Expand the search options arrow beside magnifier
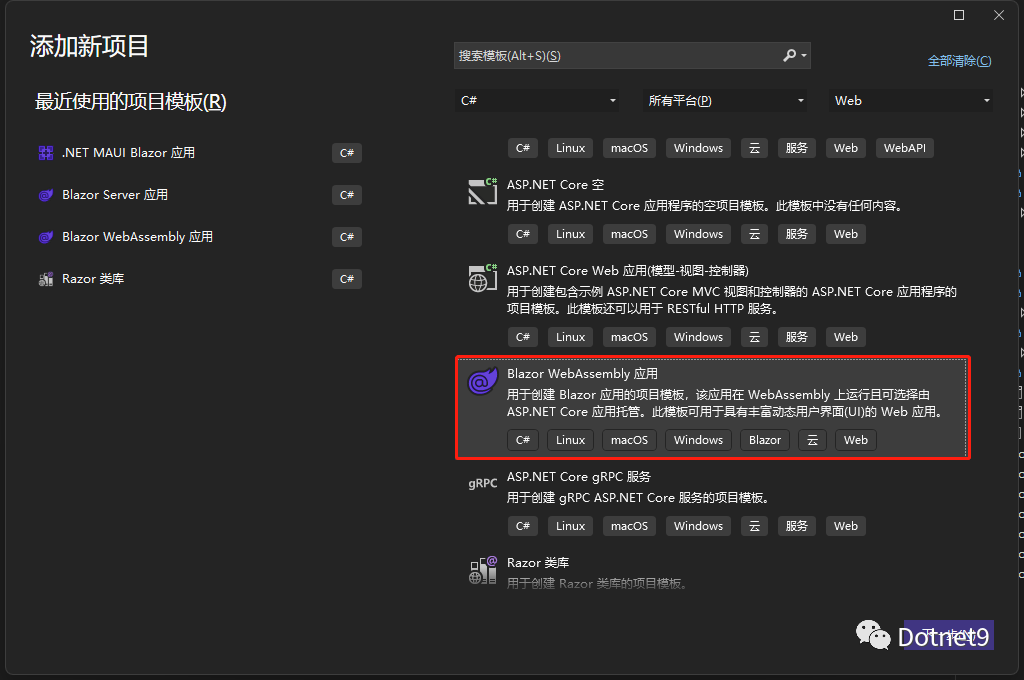The width and height of the screenshot is (1024, 680). pos(804,56)
